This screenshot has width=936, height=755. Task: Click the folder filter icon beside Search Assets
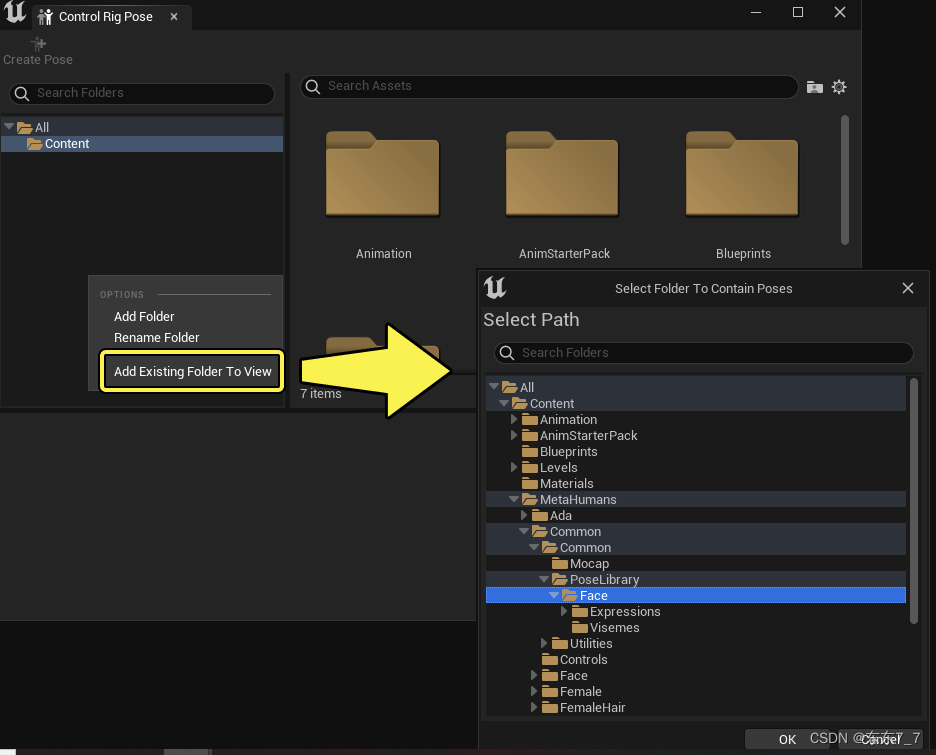coord(814,87)
